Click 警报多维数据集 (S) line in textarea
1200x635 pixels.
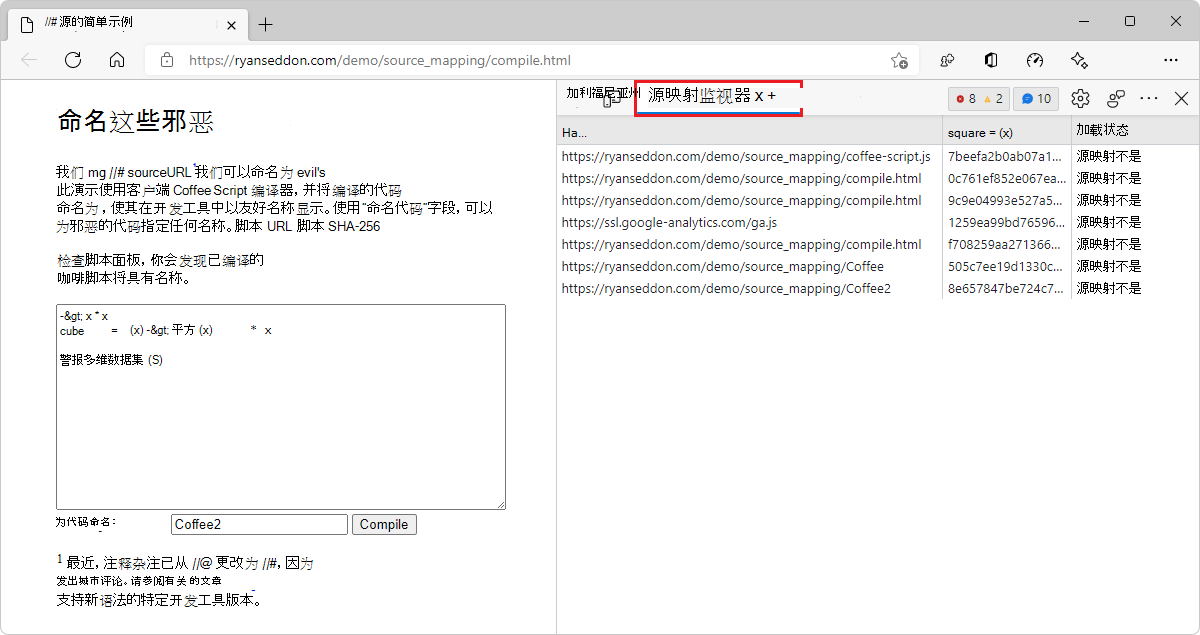[x=111, y=359]
